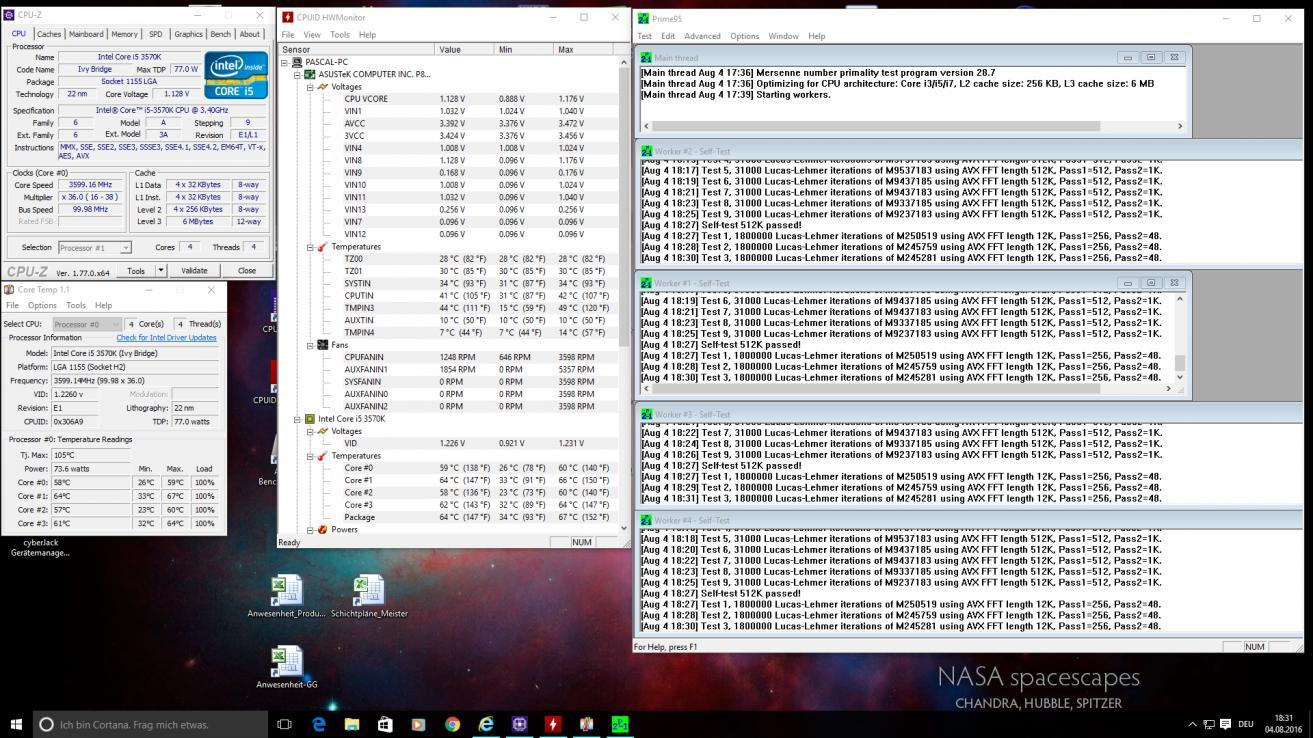Click Validate button in CPU-Z
1313x738 pixels.
pyautogui.click(x=194, y=270)
